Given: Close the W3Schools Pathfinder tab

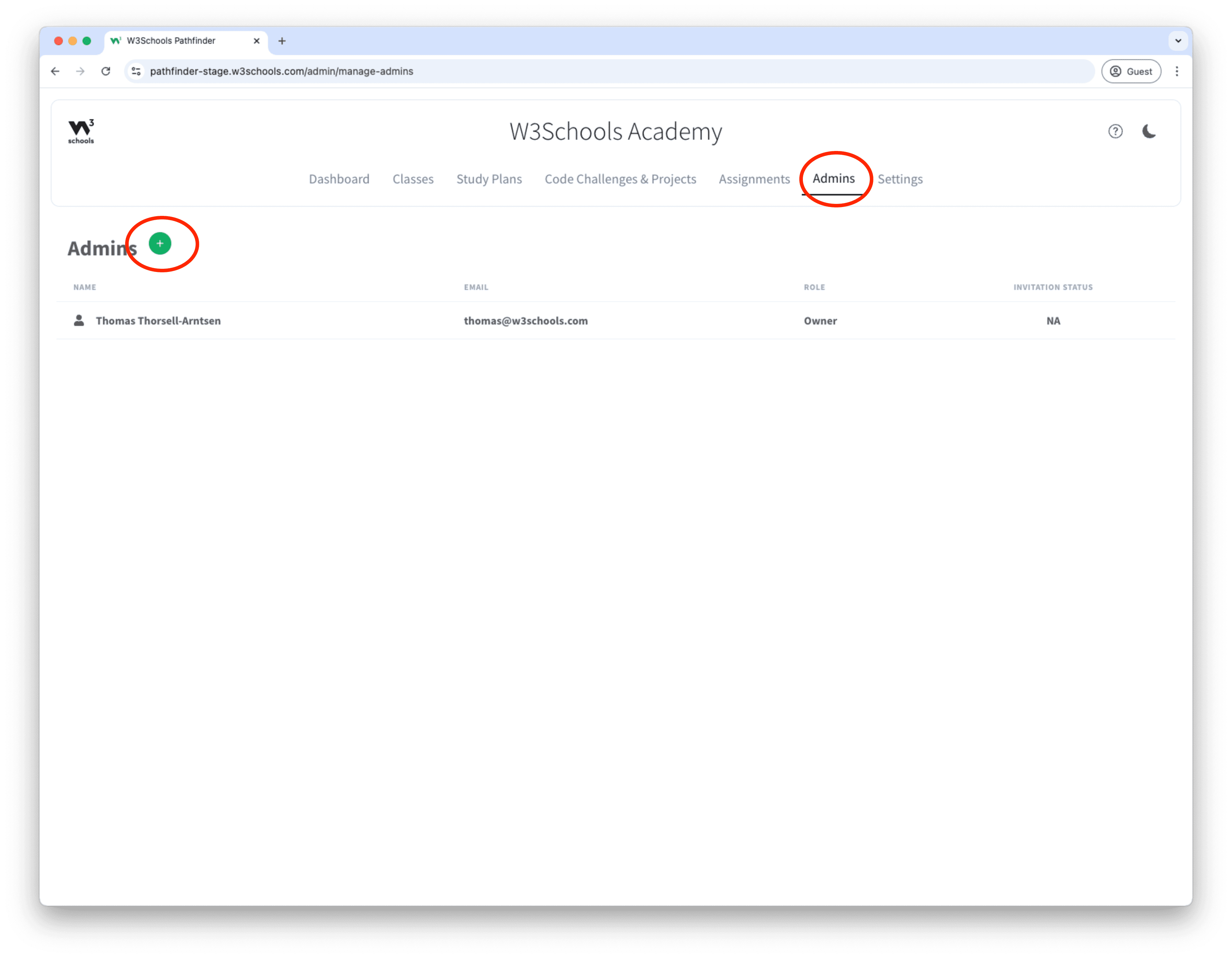Looking at the screenshot, I should pyautogui.click(x=257, y=41).
